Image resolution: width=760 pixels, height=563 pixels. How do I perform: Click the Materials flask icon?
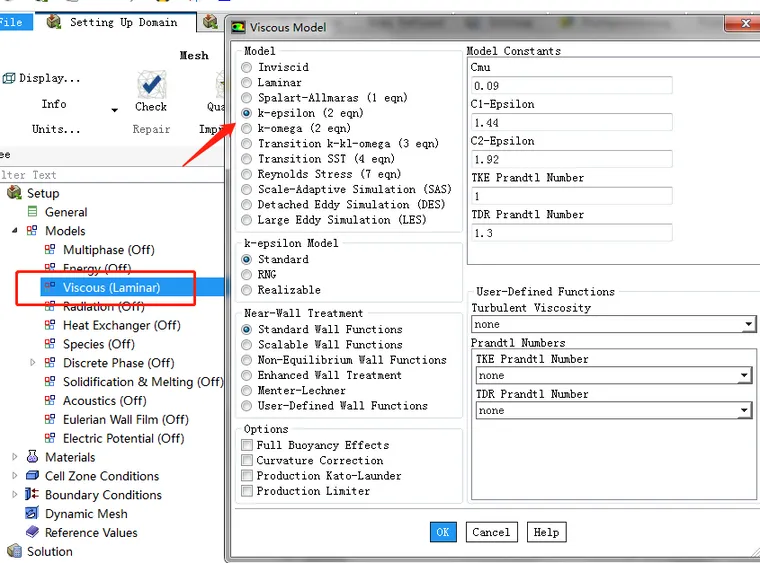[x=32, y=457]
